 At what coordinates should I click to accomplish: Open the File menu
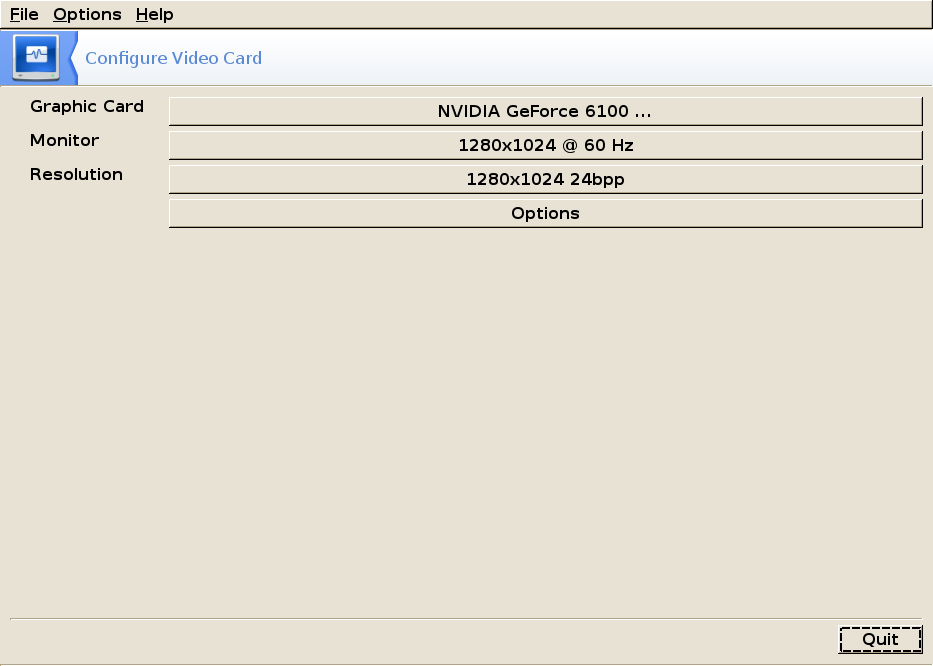pyautogui.click(x=24, y=14)
